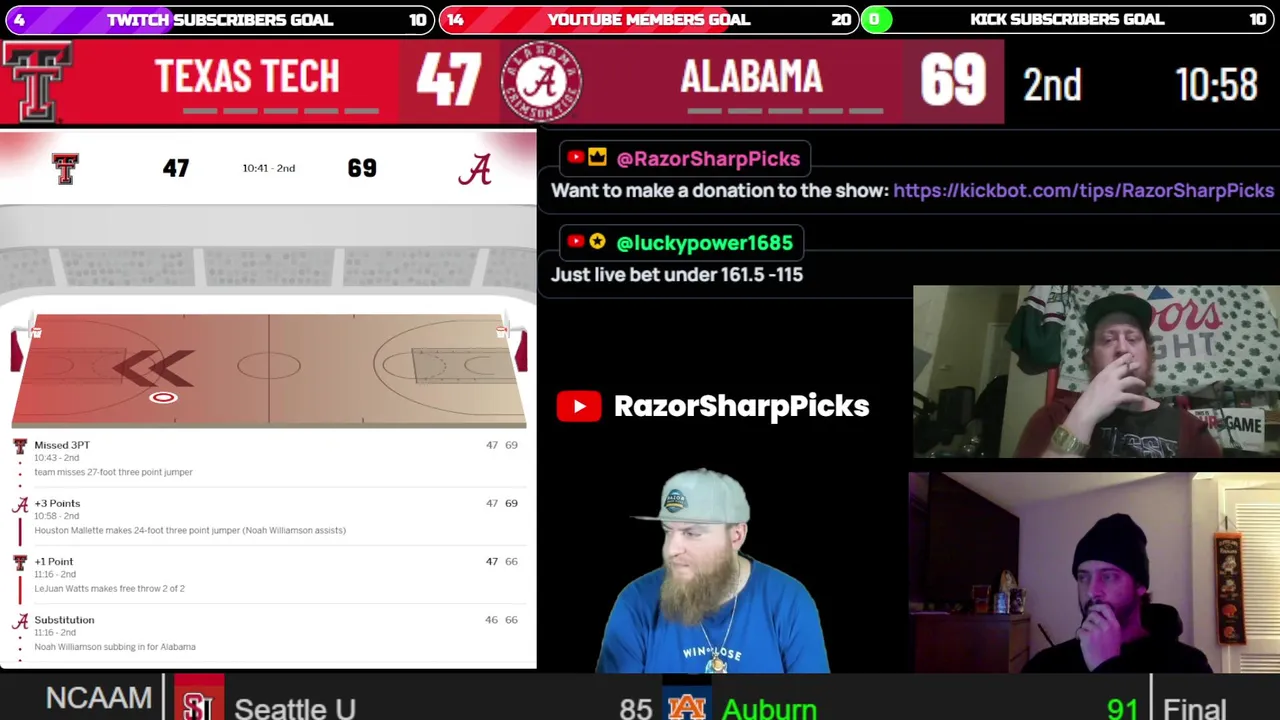Click the Twitch Subscribers Goal progress bar
Image resolution: width=1280 pixels, height=720 pixels.
coord(219,19)
